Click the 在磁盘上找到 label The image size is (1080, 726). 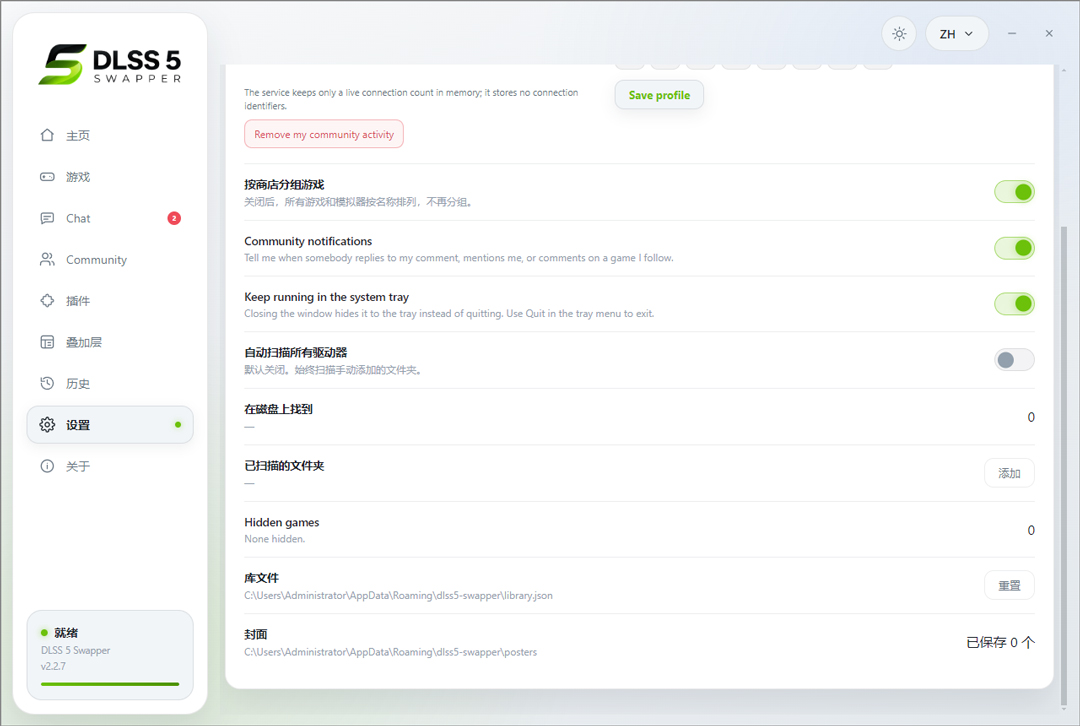tap(278, 409)
